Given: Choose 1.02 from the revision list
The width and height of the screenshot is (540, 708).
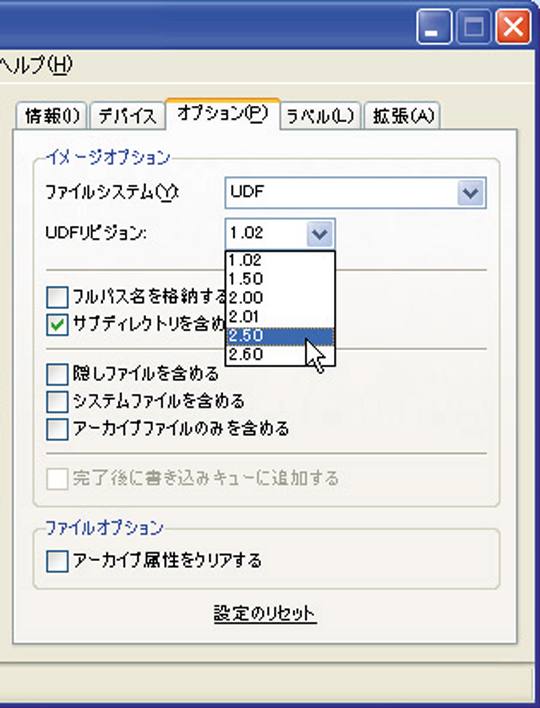Looking at the screenshot, I should pos(280,261).
